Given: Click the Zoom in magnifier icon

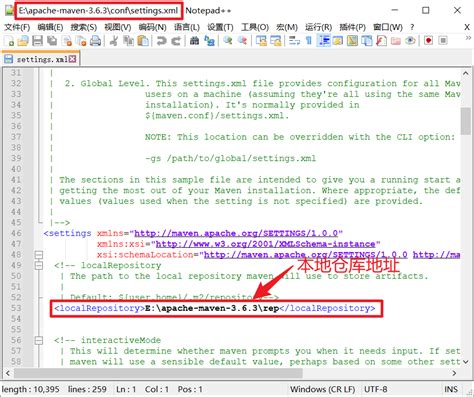Looking at the screenshot, I should pos(228,41).
